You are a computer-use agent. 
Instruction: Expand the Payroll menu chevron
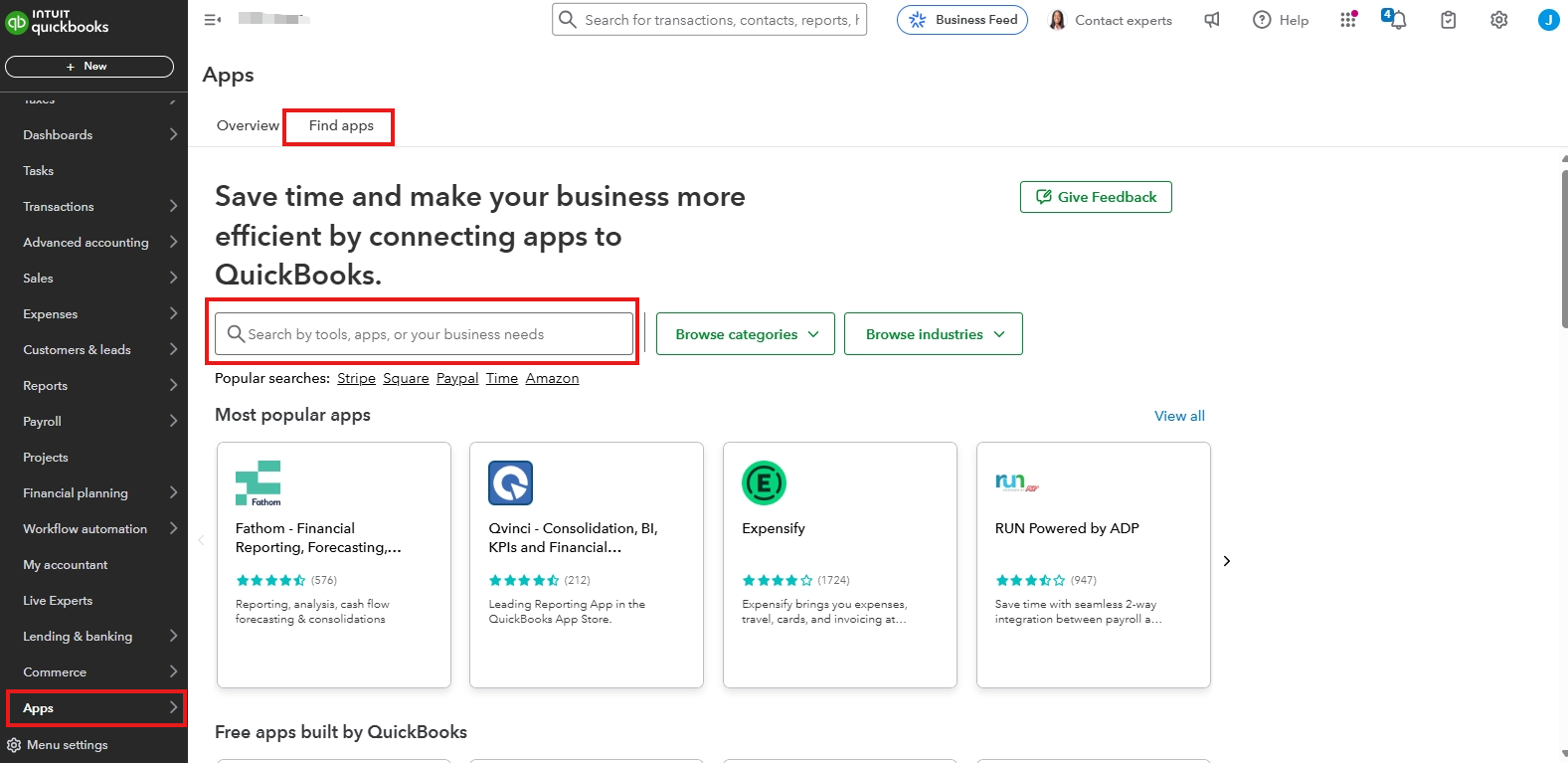(x=173, y=421)
